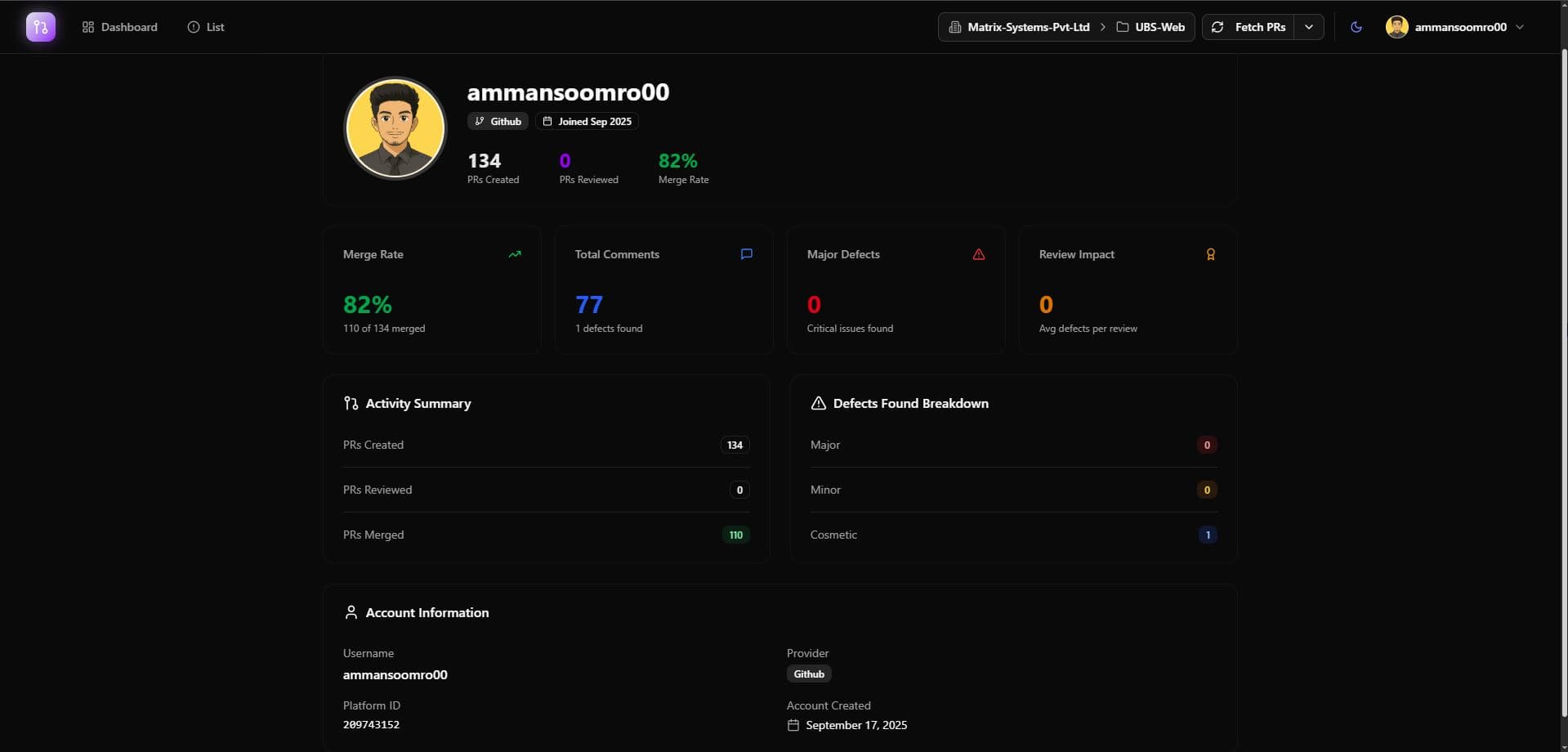Click the Major defects row count badge
Screen dimensions: 1568x752
pos(1207,445)
